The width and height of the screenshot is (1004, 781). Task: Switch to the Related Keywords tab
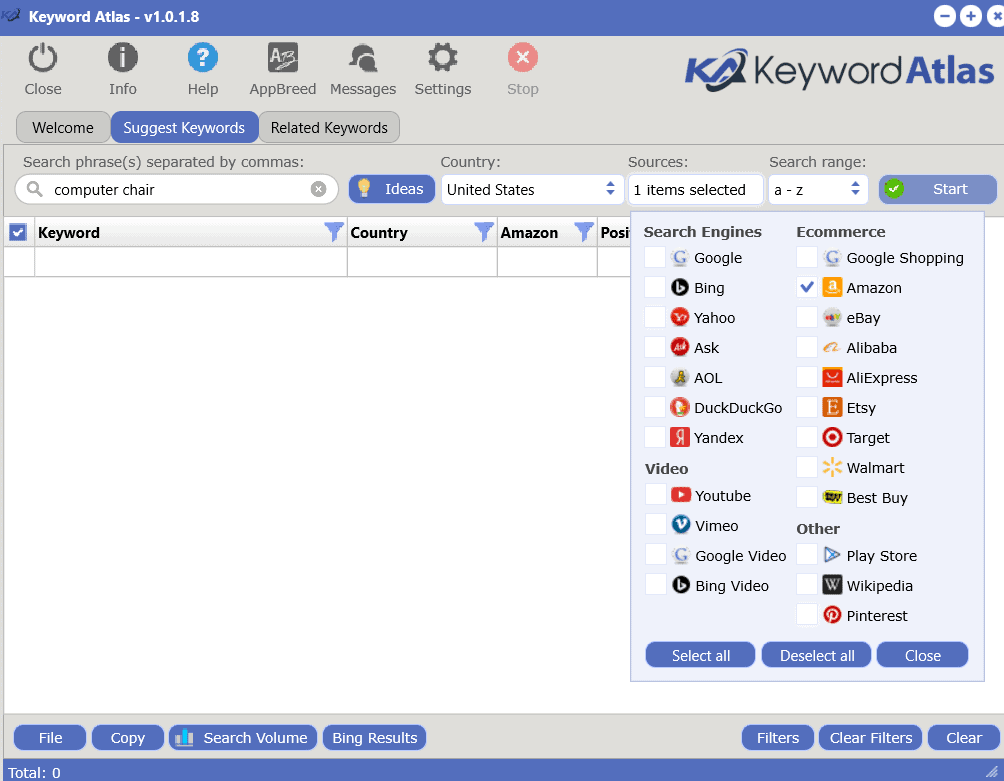(x=329, y=128)
